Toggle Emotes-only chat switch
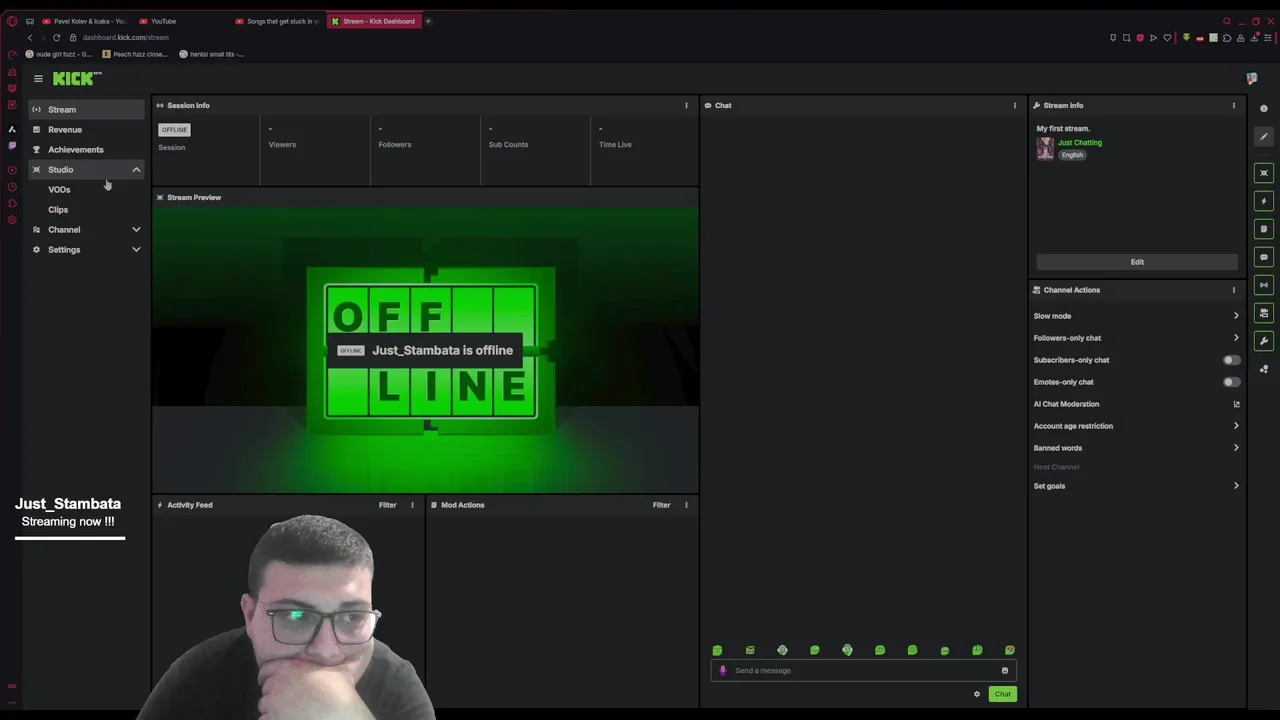The width and height of the screenshot is (1280, 720). pyautogui.click(x=1232, y=382)
